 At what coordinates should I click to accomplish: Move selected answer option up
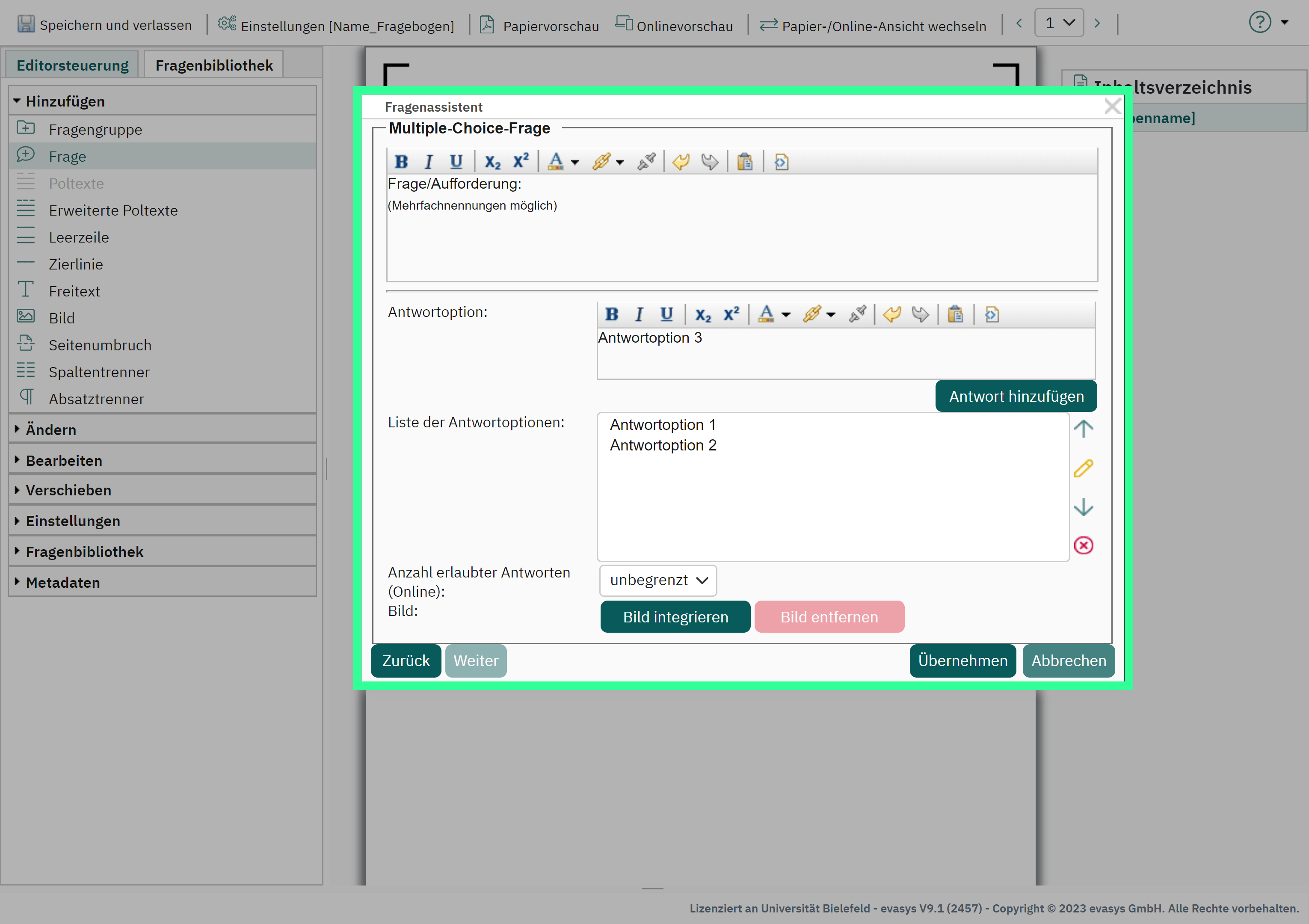[x=1083, y=429]
